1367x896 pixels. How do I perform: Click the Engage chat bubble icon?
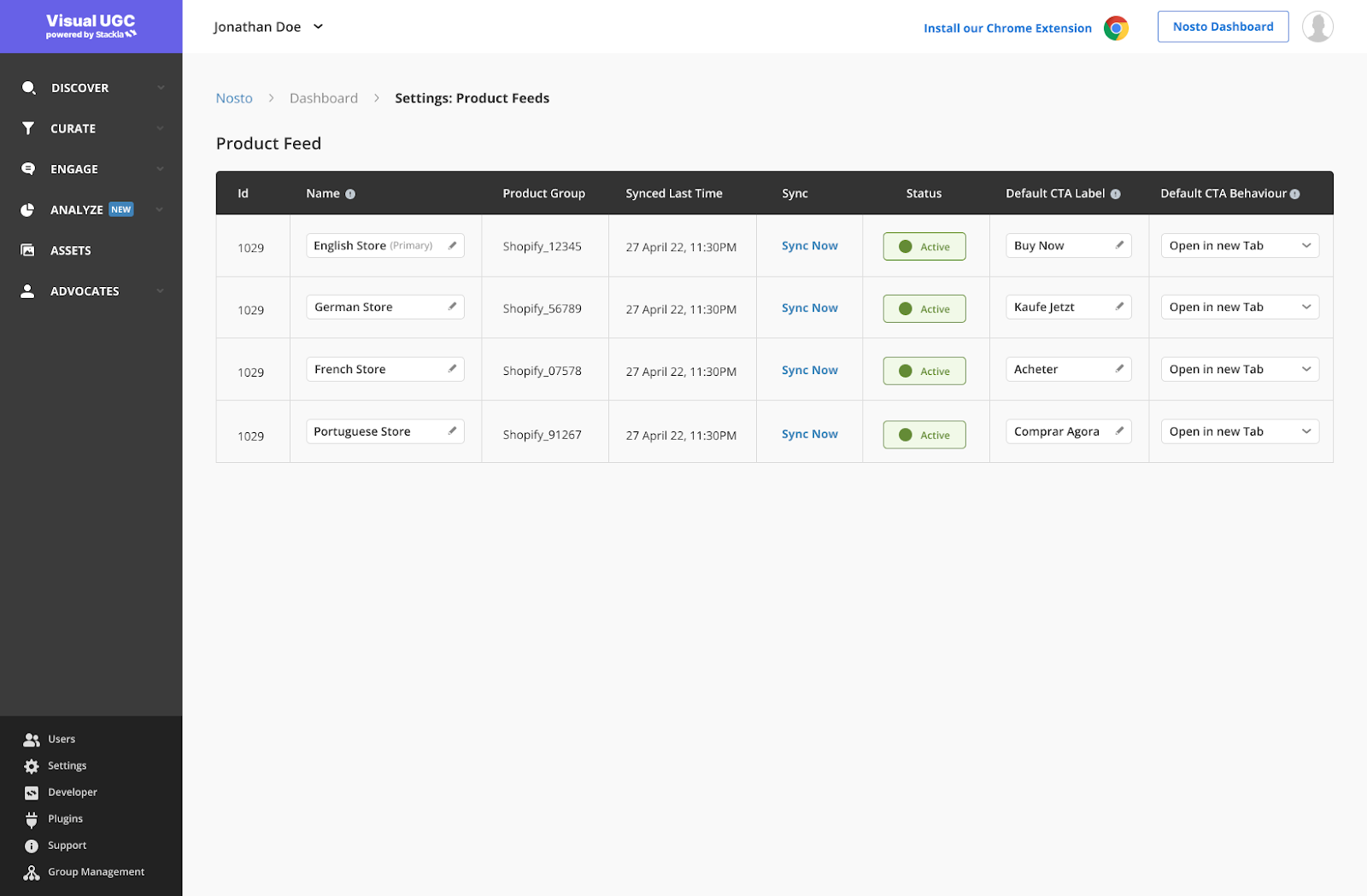click(28, 169)
